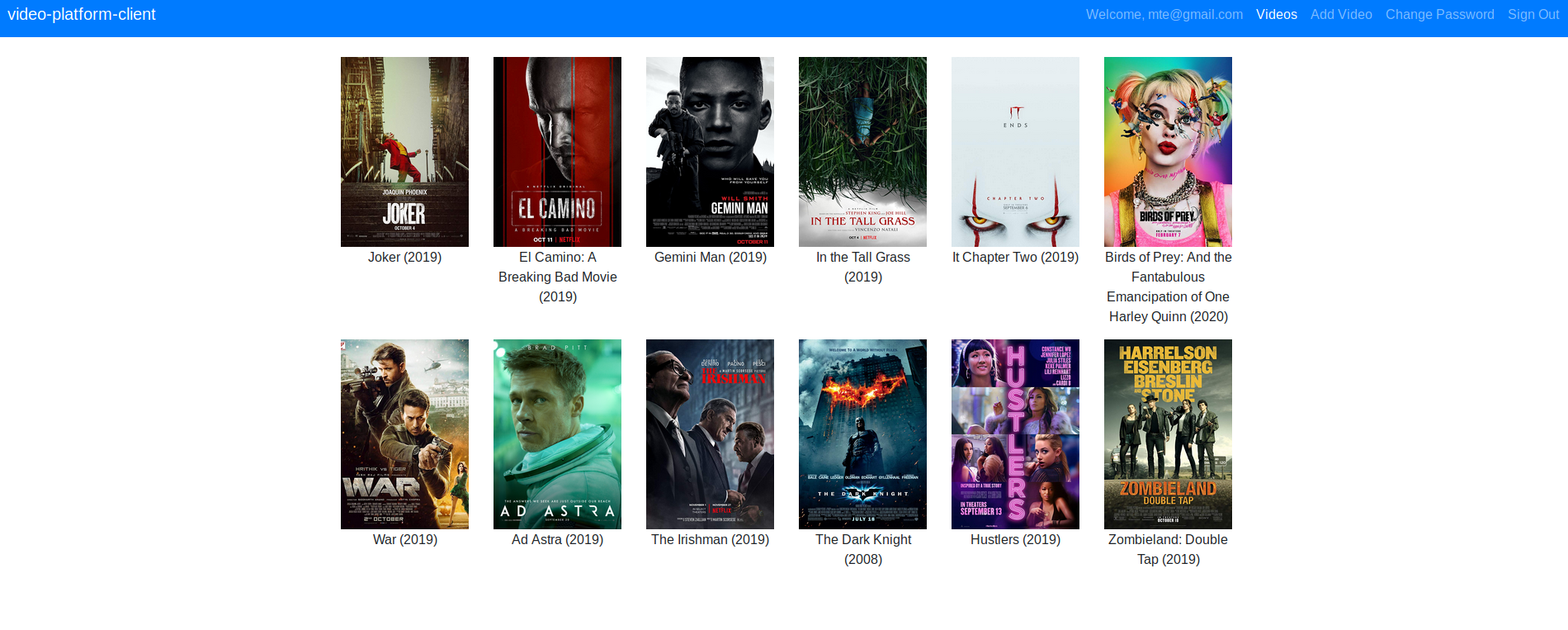This screenshot has height=630, width=1568.
Task: Click the video-platform-client brand title
Action: (82, 14)
